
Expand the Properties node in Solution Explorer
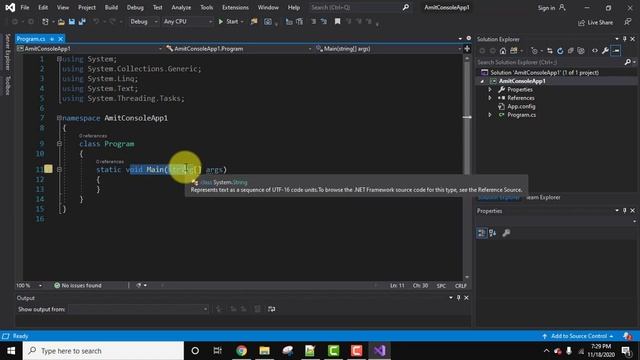pyautogui.click(x=490, y=89)
